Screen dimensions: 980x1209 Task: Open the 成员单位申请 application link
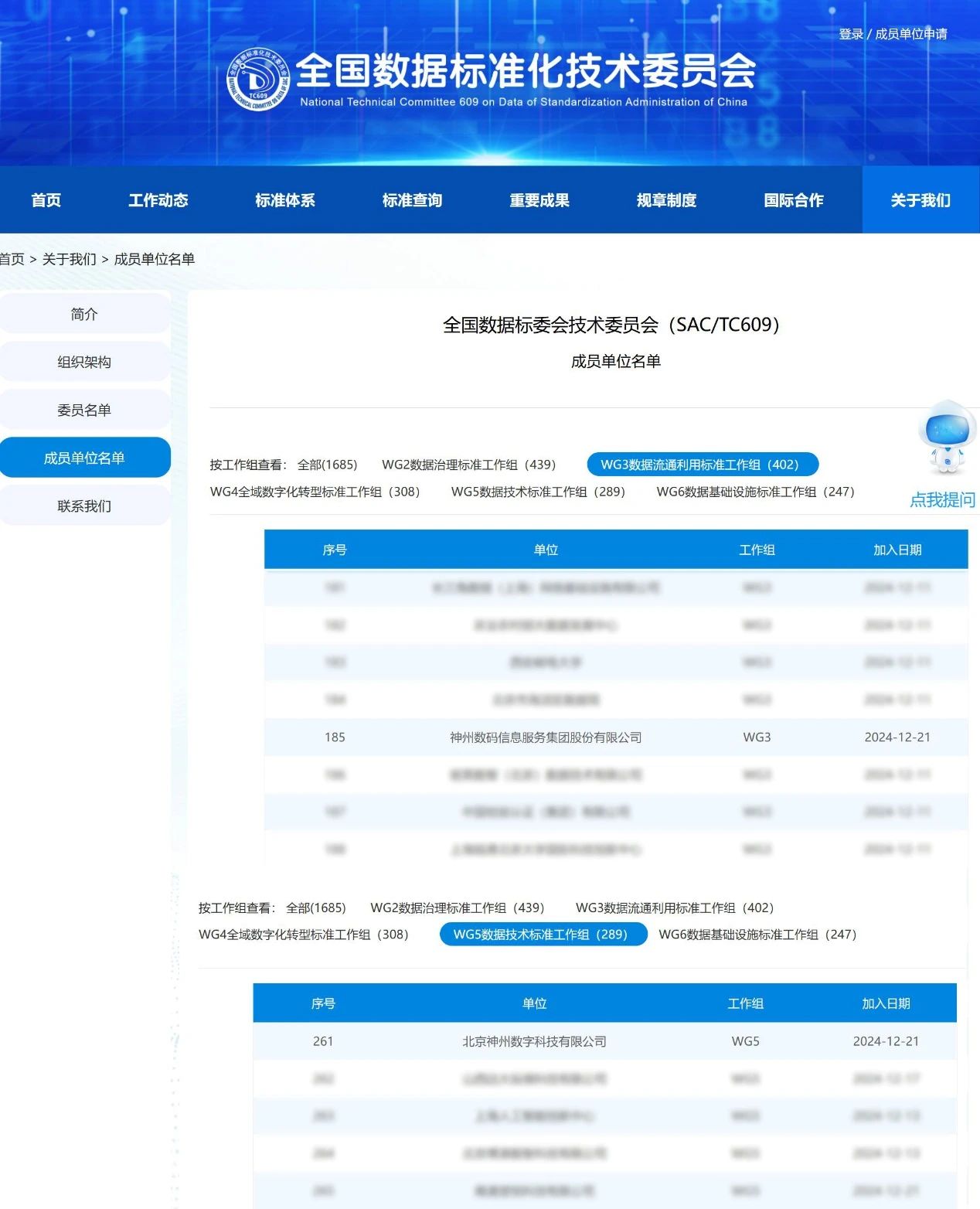pos(911,34)
